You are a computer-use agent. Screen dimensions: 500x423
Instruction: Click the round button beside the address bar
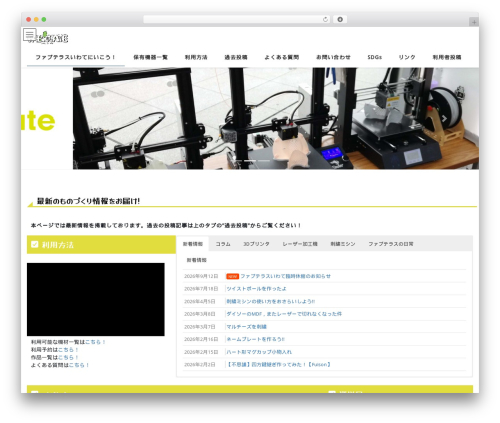(340, 20)
